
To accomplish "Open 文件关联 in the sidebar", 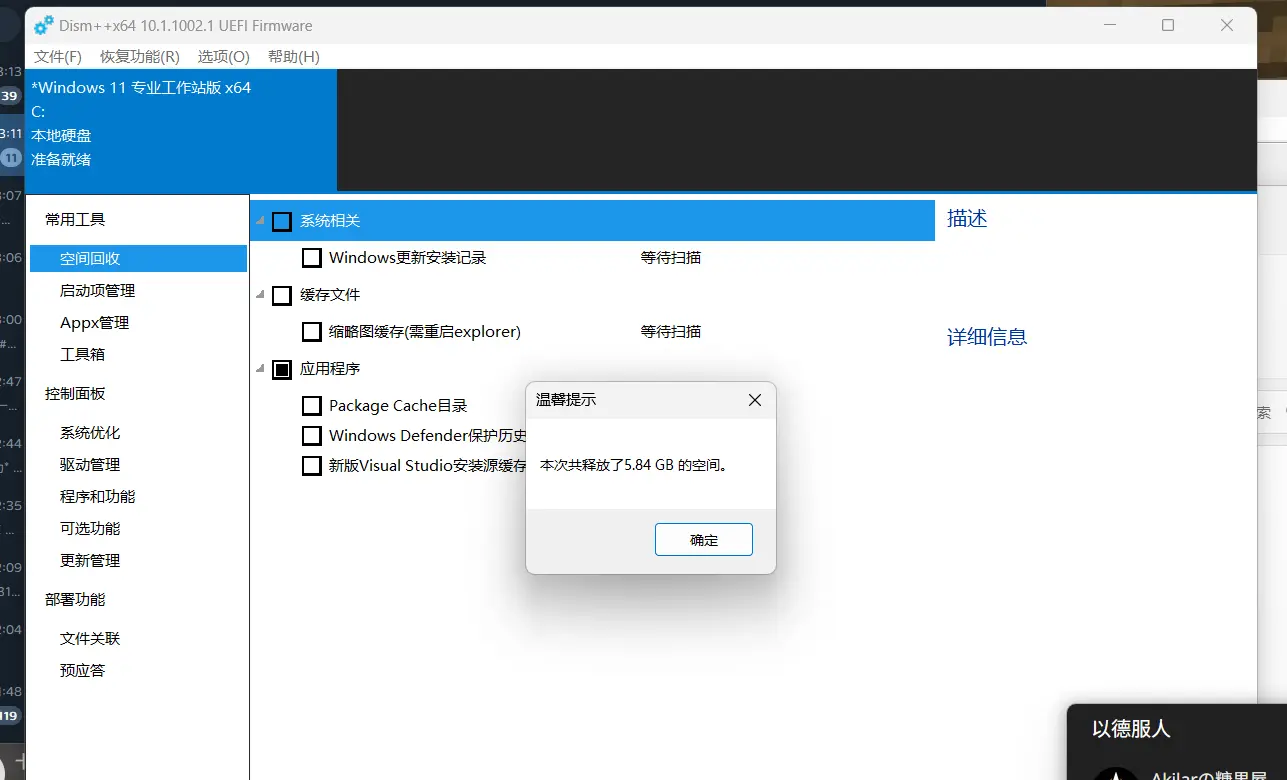I will point(90,638).
